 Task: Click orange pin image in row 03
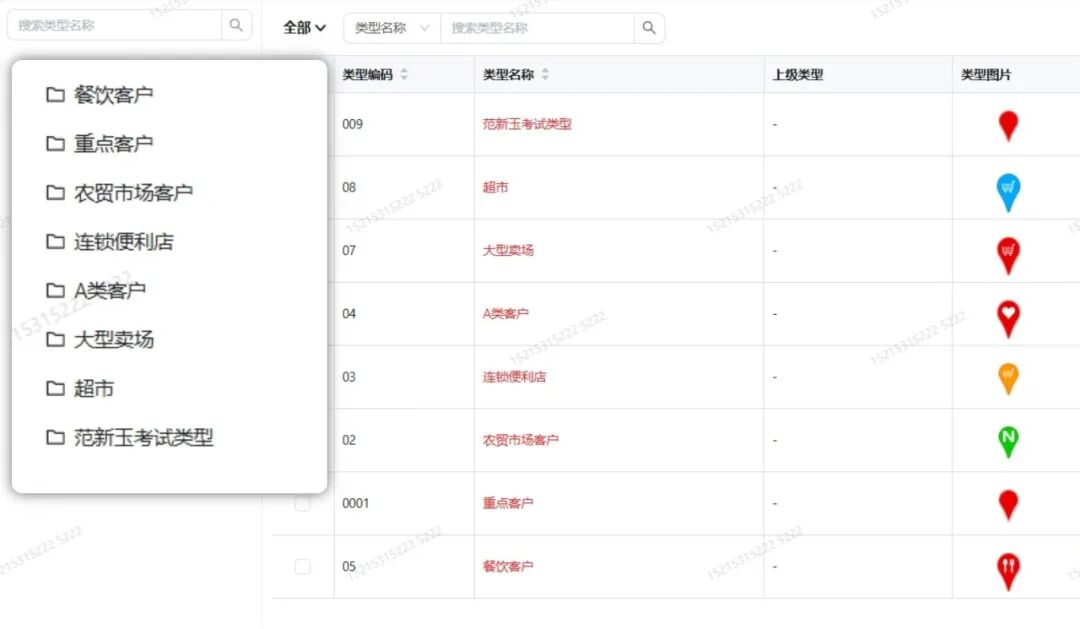pos(1008,378)
